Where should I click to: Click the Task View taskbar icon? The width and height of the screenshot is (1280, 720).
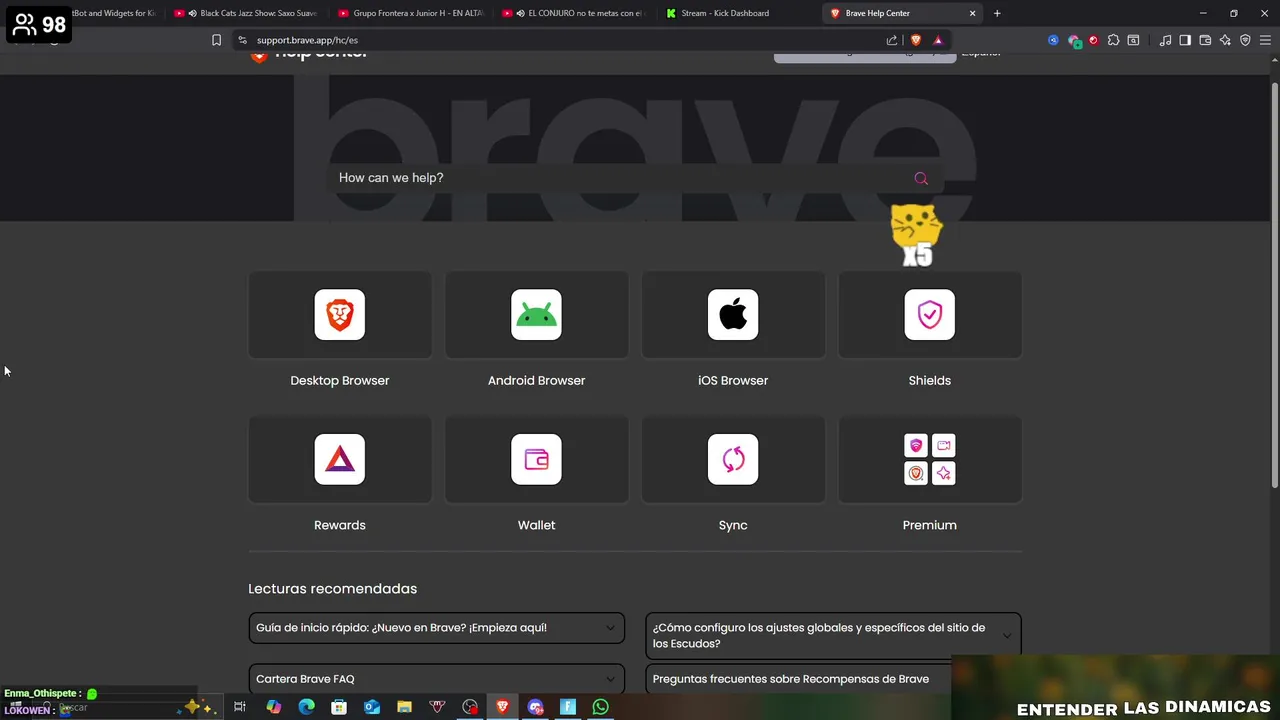pos(240,707)
